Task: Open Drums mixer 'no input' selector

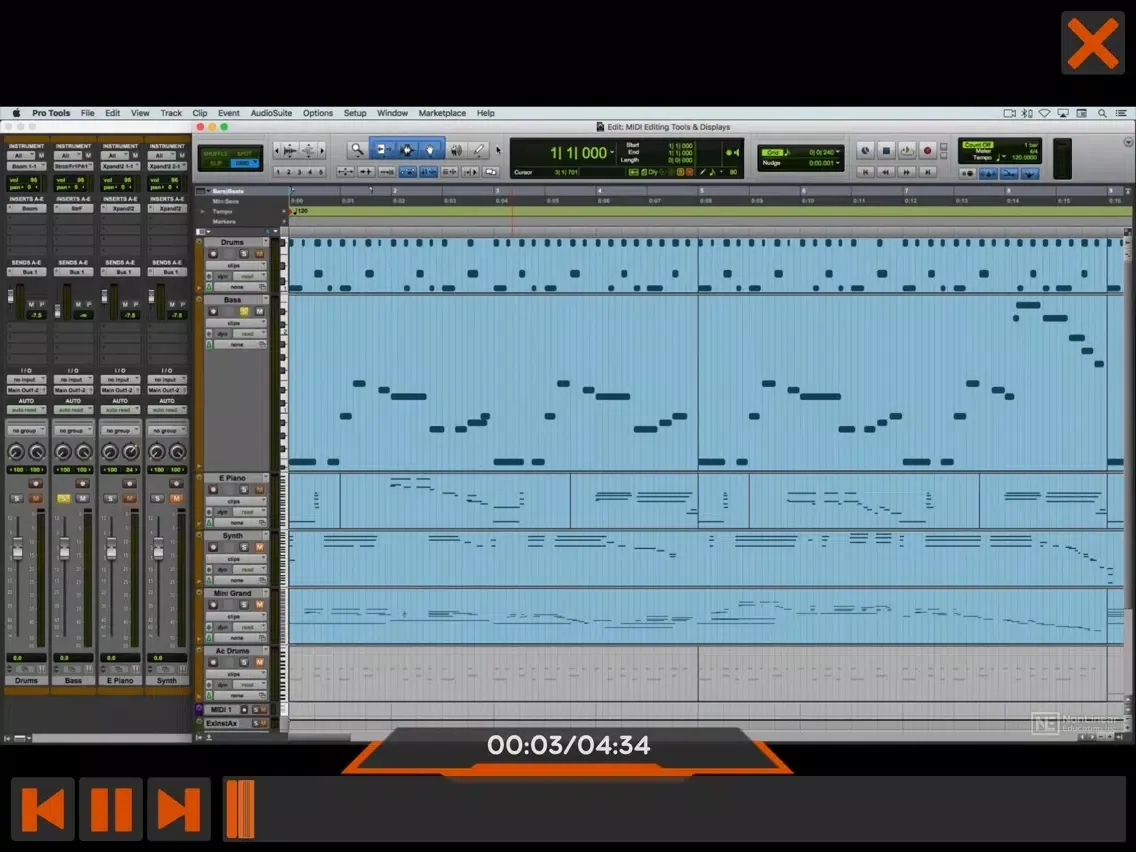Action: click(26, 380)
